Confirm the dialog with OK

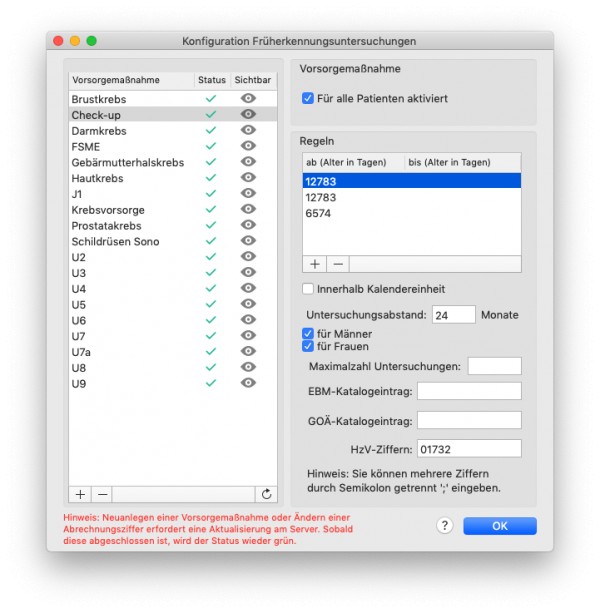tap(500, 526)
